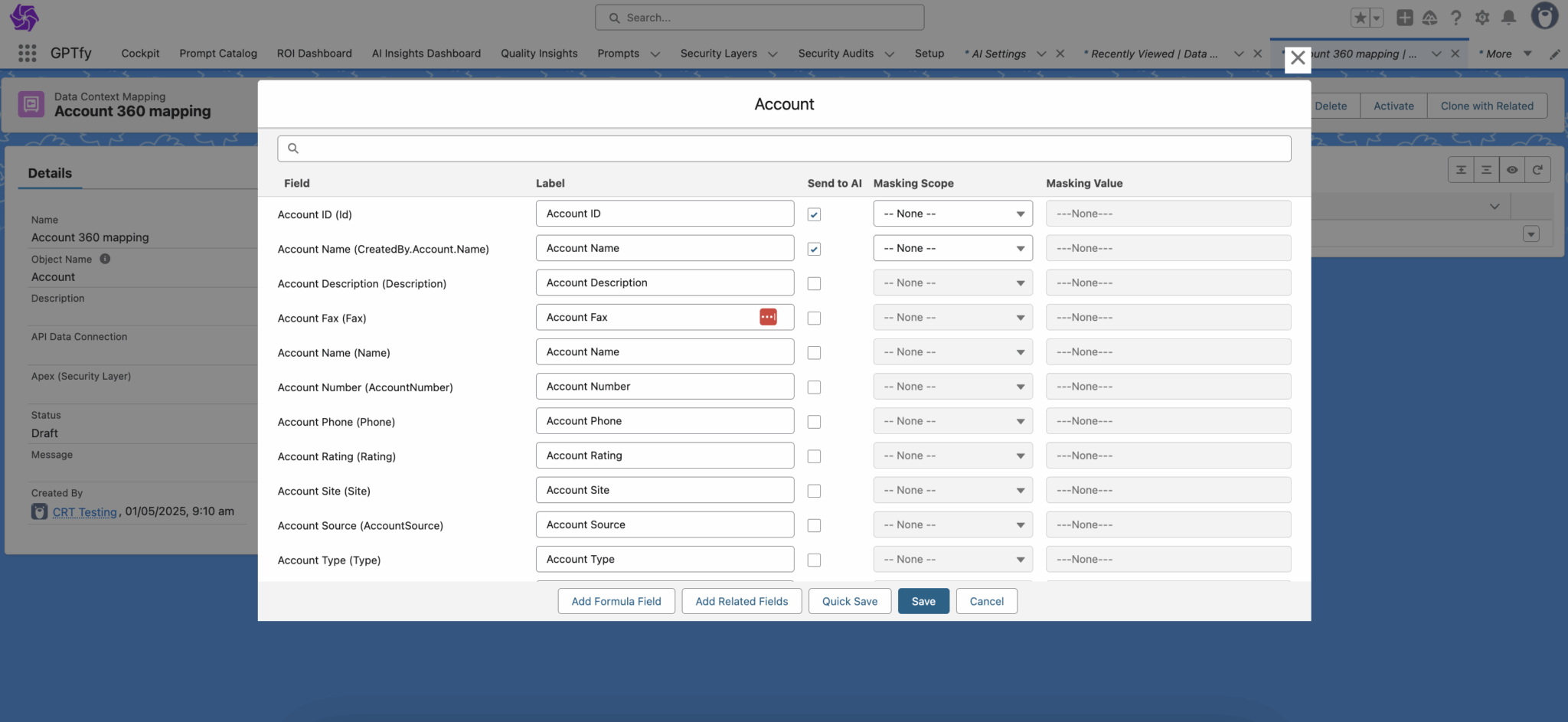Uncheck Send to AI for Account ID

point(814,214)
